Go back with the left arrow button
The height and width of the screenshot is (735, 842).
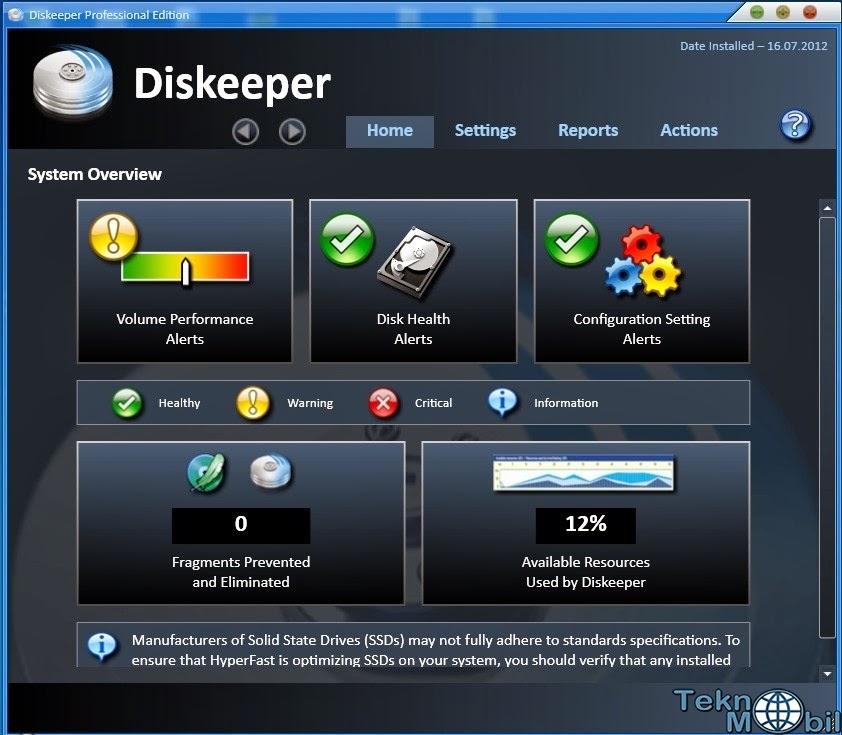[x=245, y=132]
